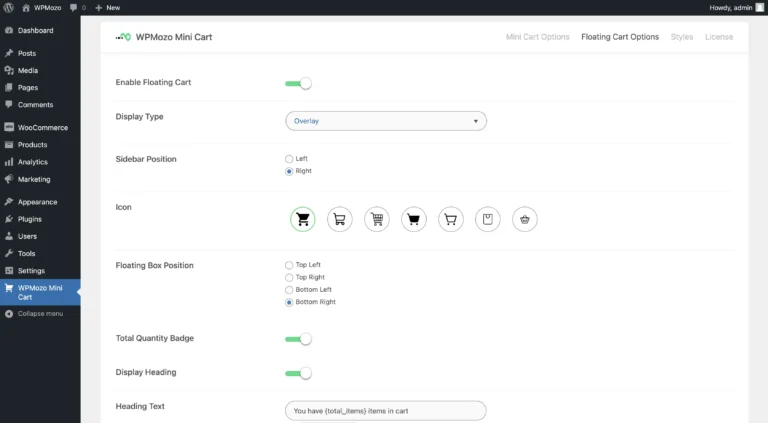Select Right sidebar position
The height and width of the screenshot is (423, 768).
pyautogui.click(x=289, y=171)
